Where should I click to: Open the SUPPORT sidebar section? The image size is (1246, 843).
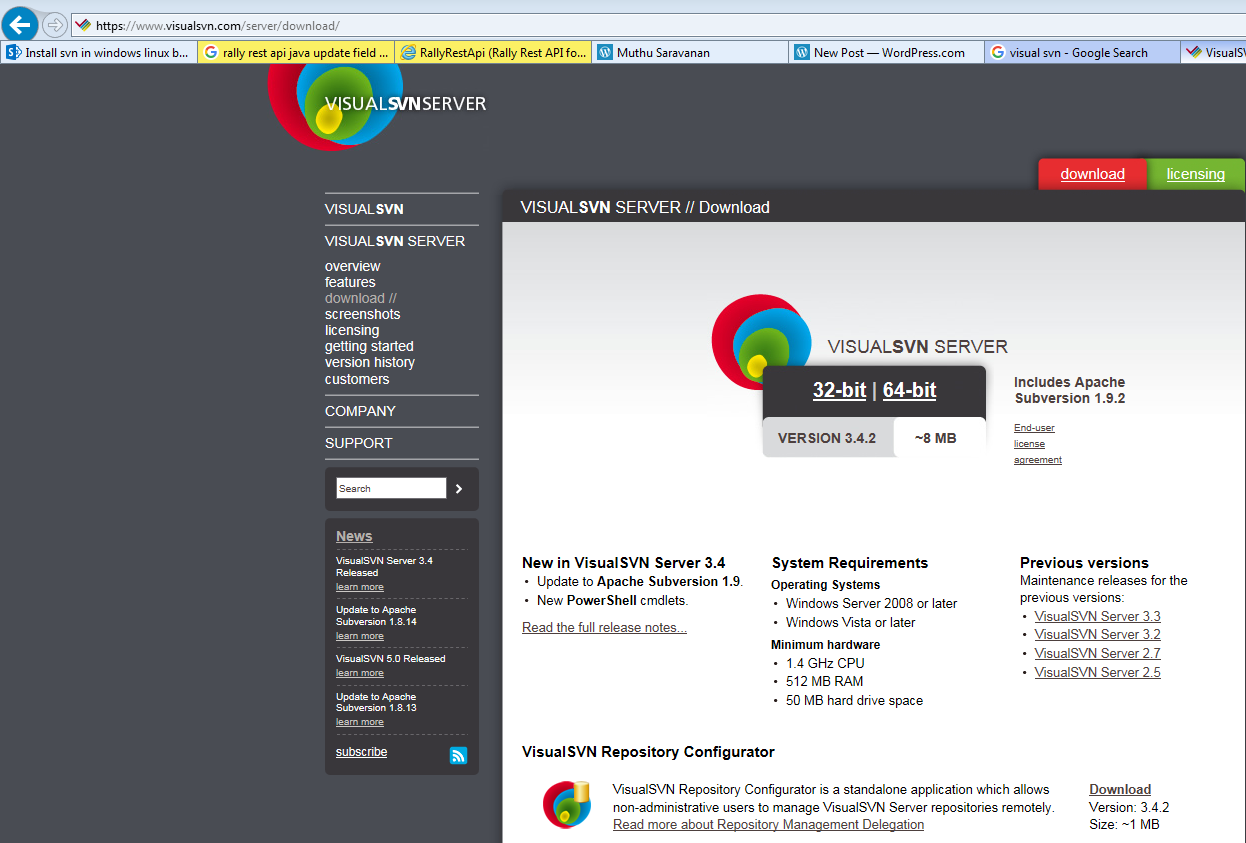(359, 443)
